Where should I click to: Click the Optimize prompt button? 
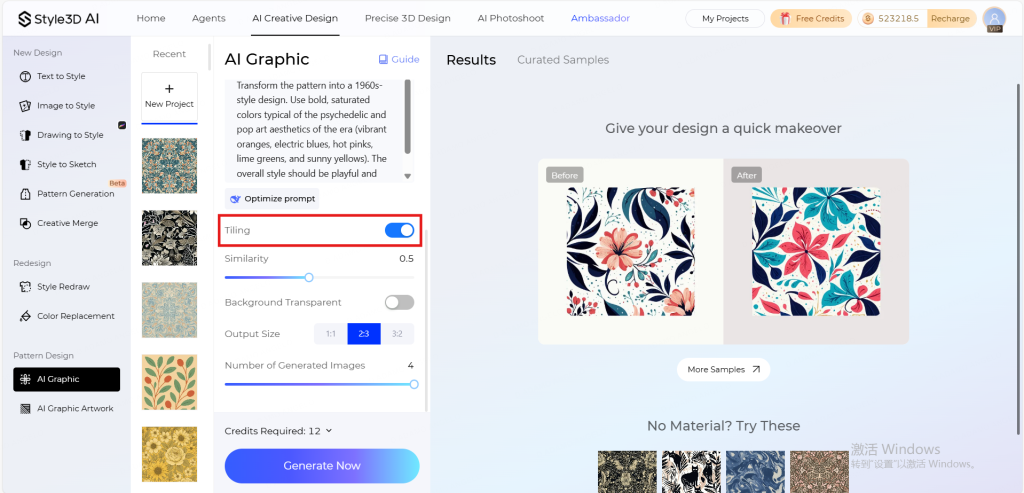[x=272, y=199]
